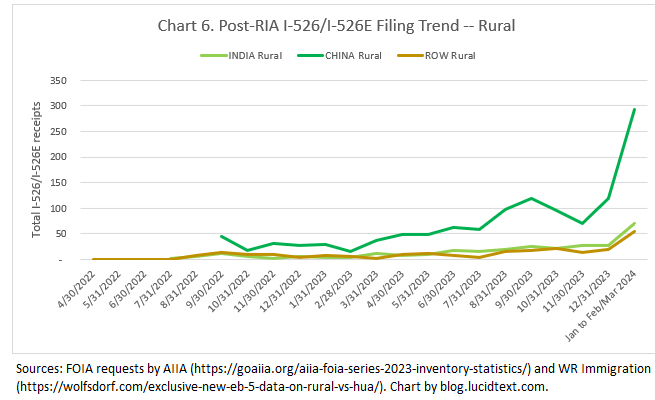
Task: Click the ROW line's final data point
Action: point(635,232)
